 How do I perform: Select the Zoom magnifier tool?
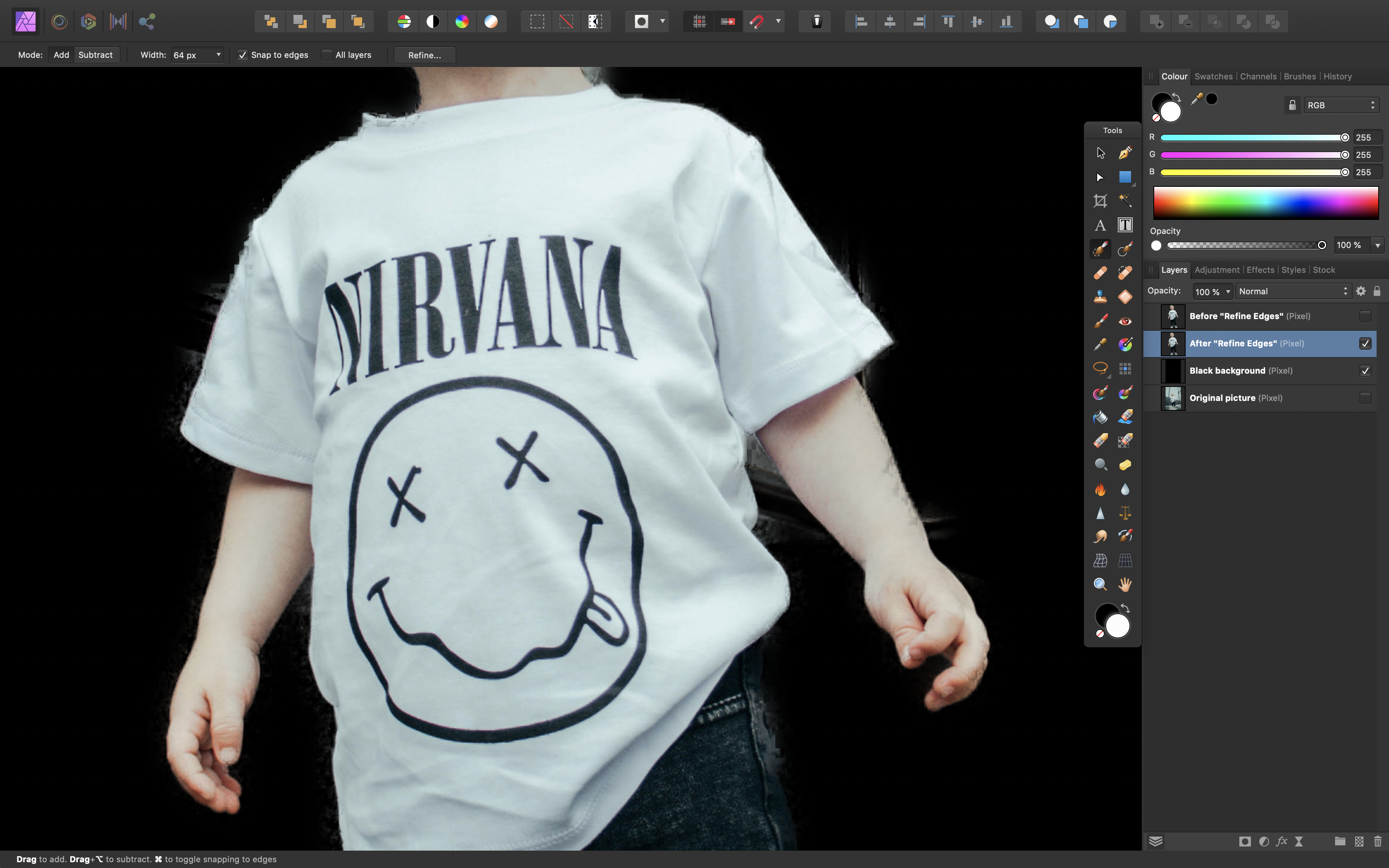click(x=1100, y=584)
